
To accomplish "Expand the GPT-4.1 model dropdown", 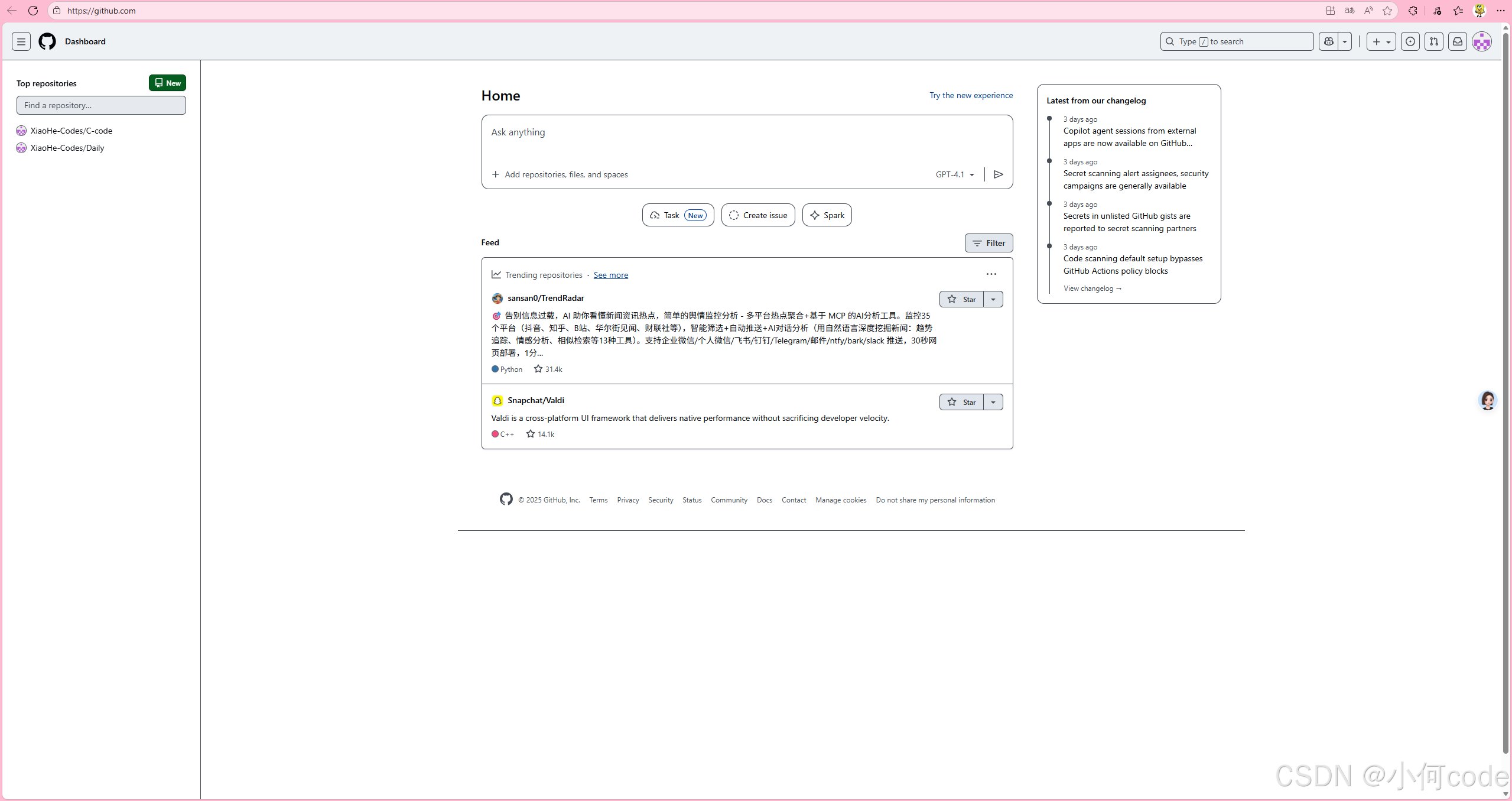I will point(955,174).
